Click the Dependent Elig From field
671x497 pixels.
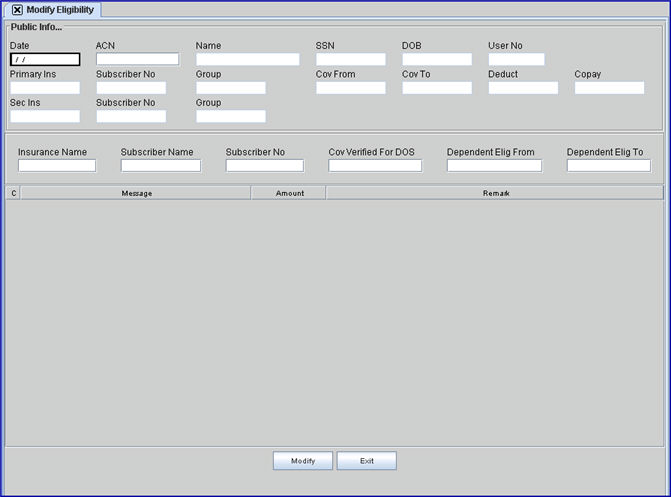494,166
